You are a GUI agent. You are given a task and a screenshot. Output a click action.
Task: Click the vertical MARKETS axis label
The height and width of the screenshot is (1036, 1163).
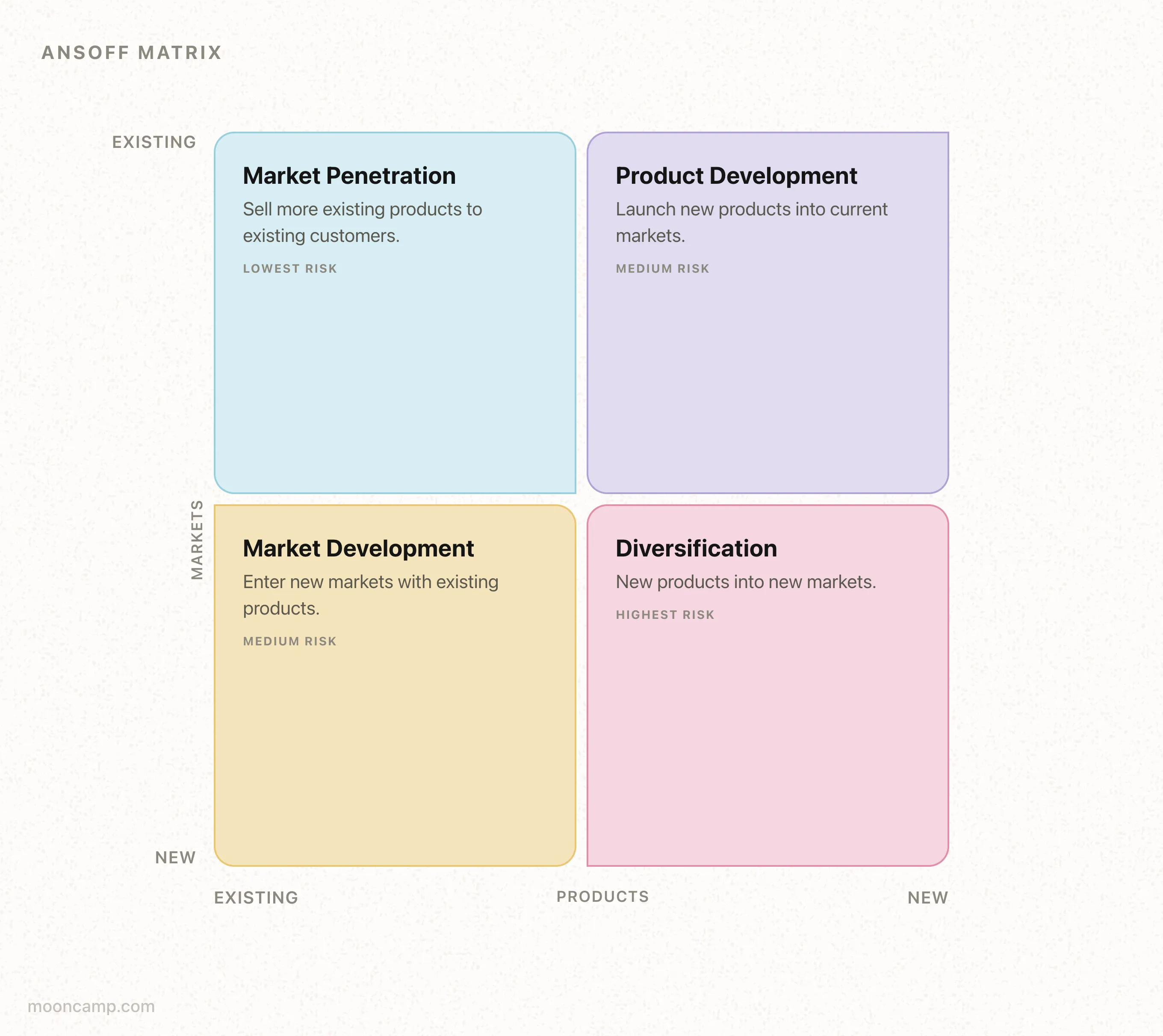pos(197,540)
